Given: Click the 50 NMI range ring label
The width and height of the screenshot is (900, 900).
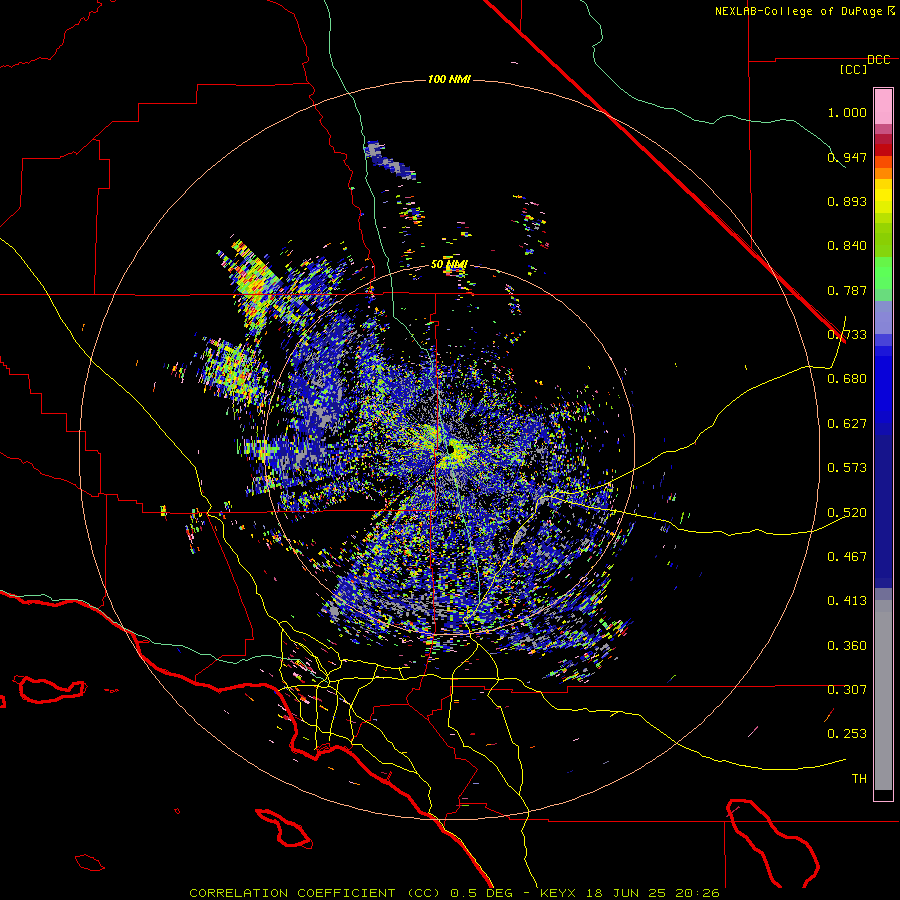Looking at the screenshot, I should pyautogui.click(x=449, y=264).
